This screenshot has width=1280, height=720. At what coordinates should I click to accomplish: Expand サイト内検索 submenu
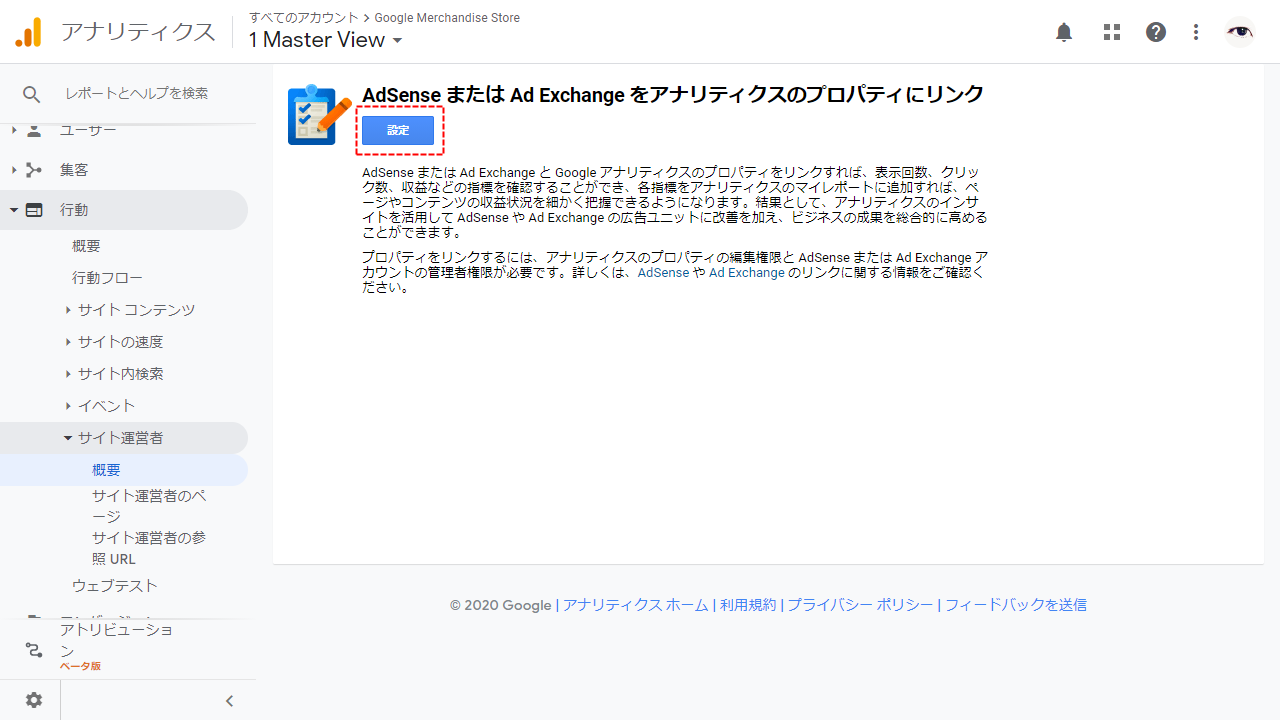pos(68,374)
